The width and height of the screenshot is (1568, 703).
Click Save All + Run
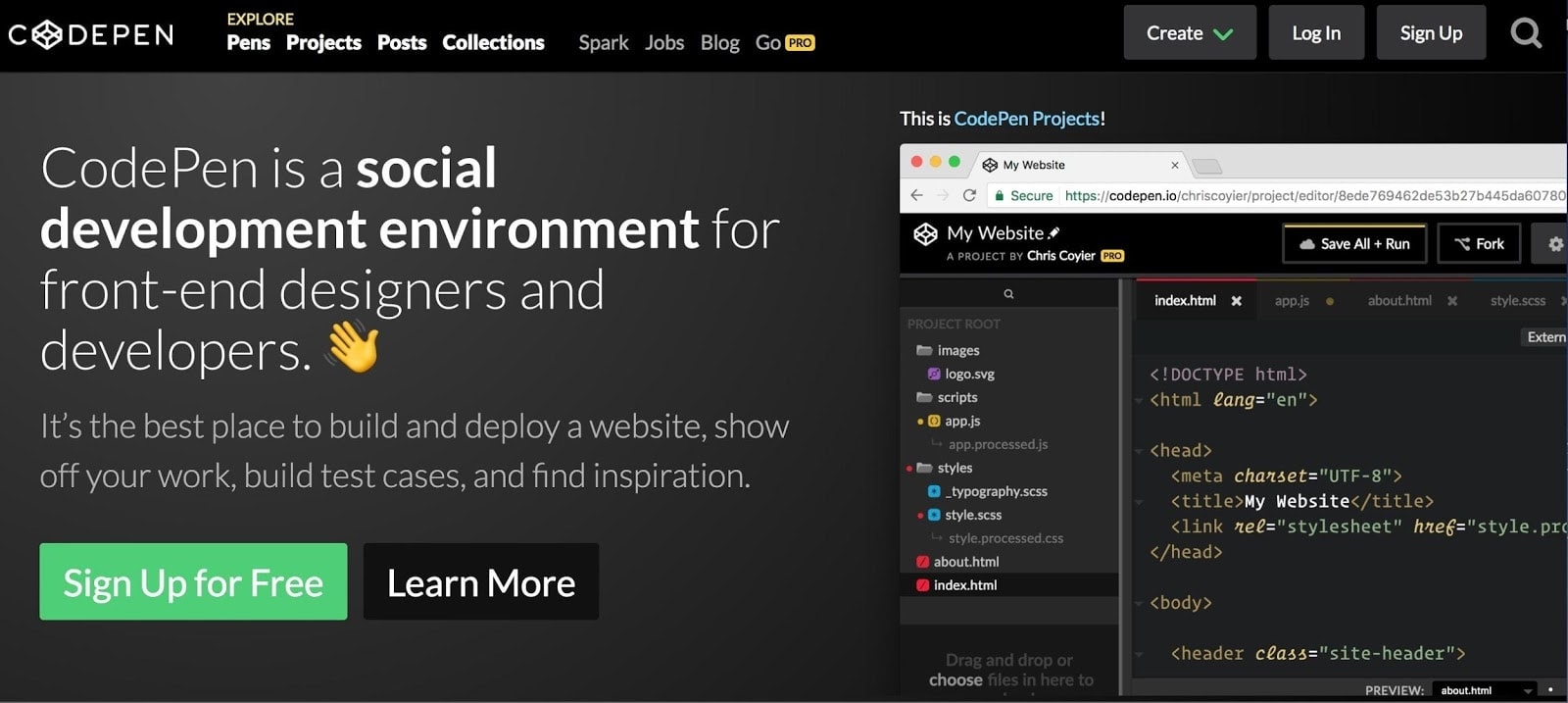[x=1354, y=244]
